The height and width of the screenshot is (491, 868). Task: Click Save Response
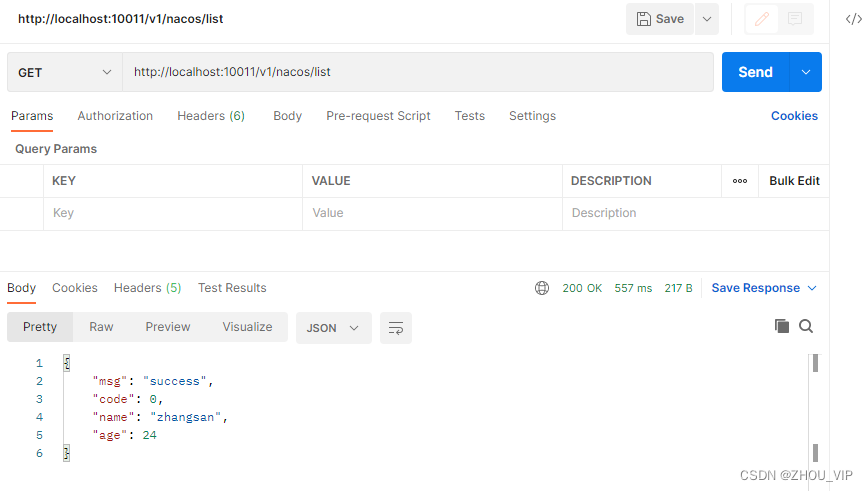756,288
